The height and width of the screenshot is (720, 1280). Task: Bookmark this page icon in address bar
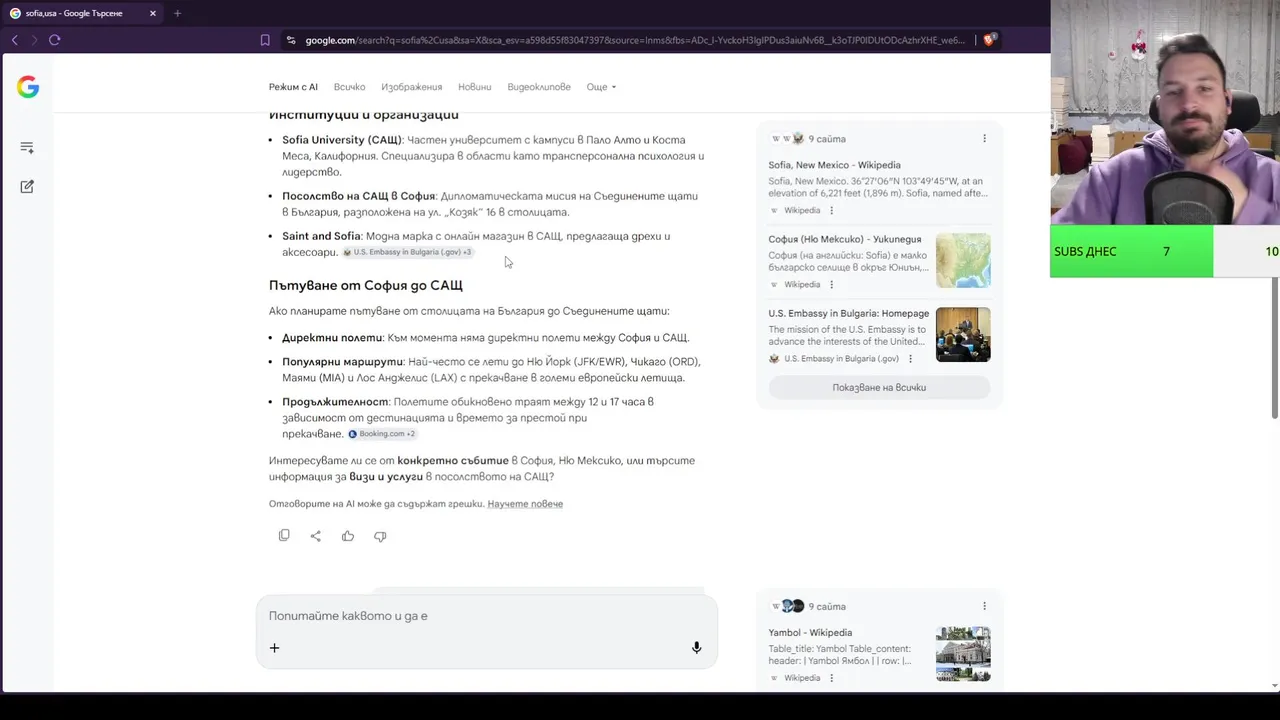click(x=265, y=40)
